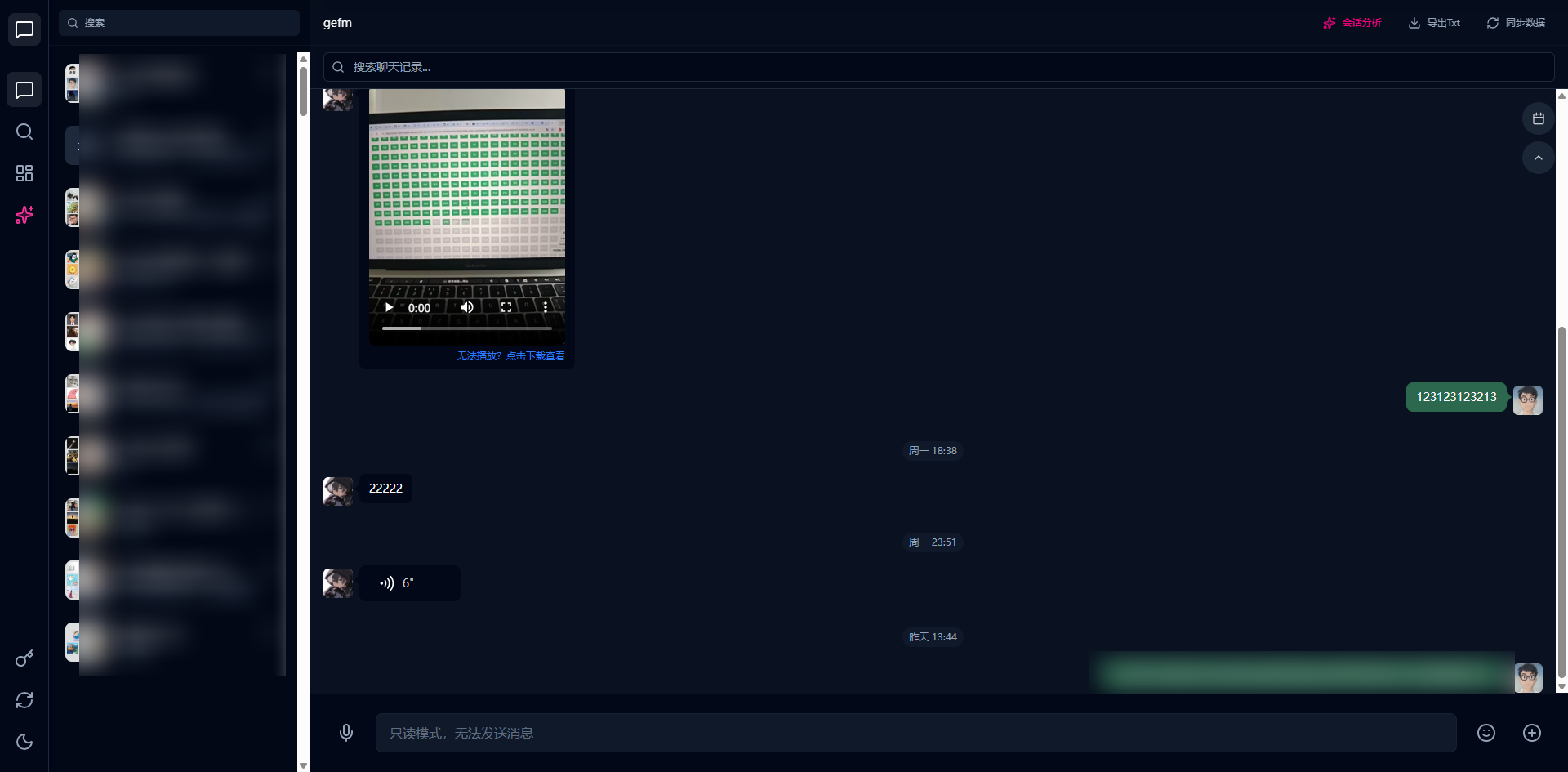This screenshot has width=1568, height=772.
Task: Open the emoji picker beside the message box
Action: pyautogui.click(x=1485, y=732)
